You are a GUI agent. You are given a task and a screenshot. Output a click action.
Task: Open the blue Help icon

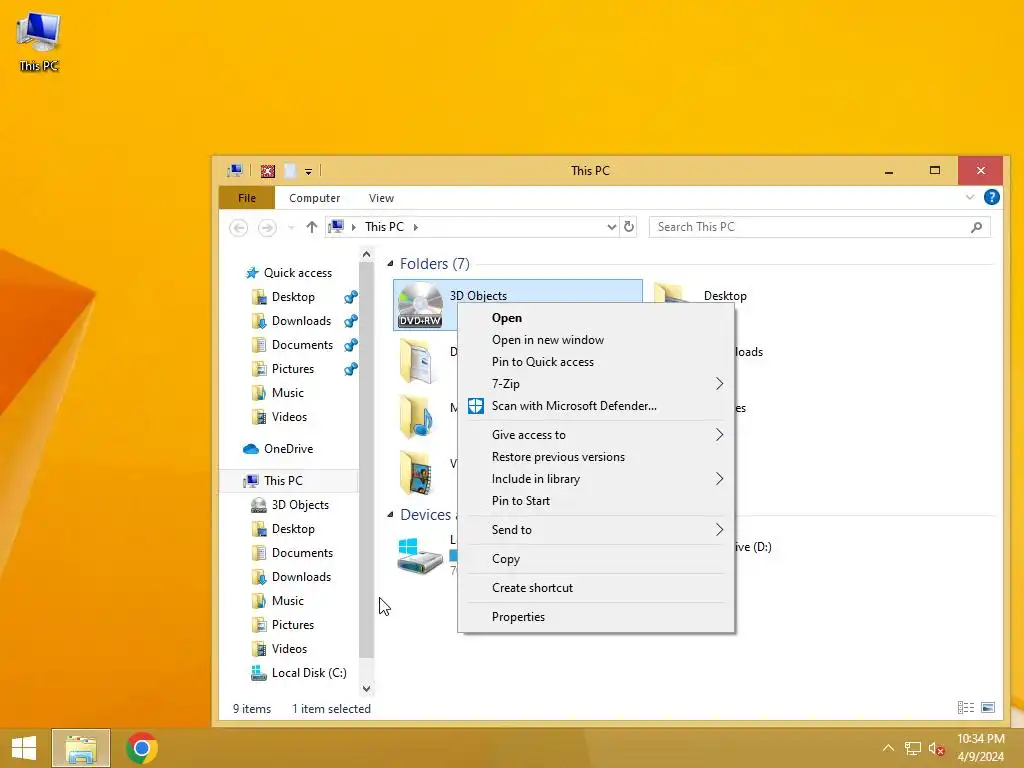(x=991, y=197)
